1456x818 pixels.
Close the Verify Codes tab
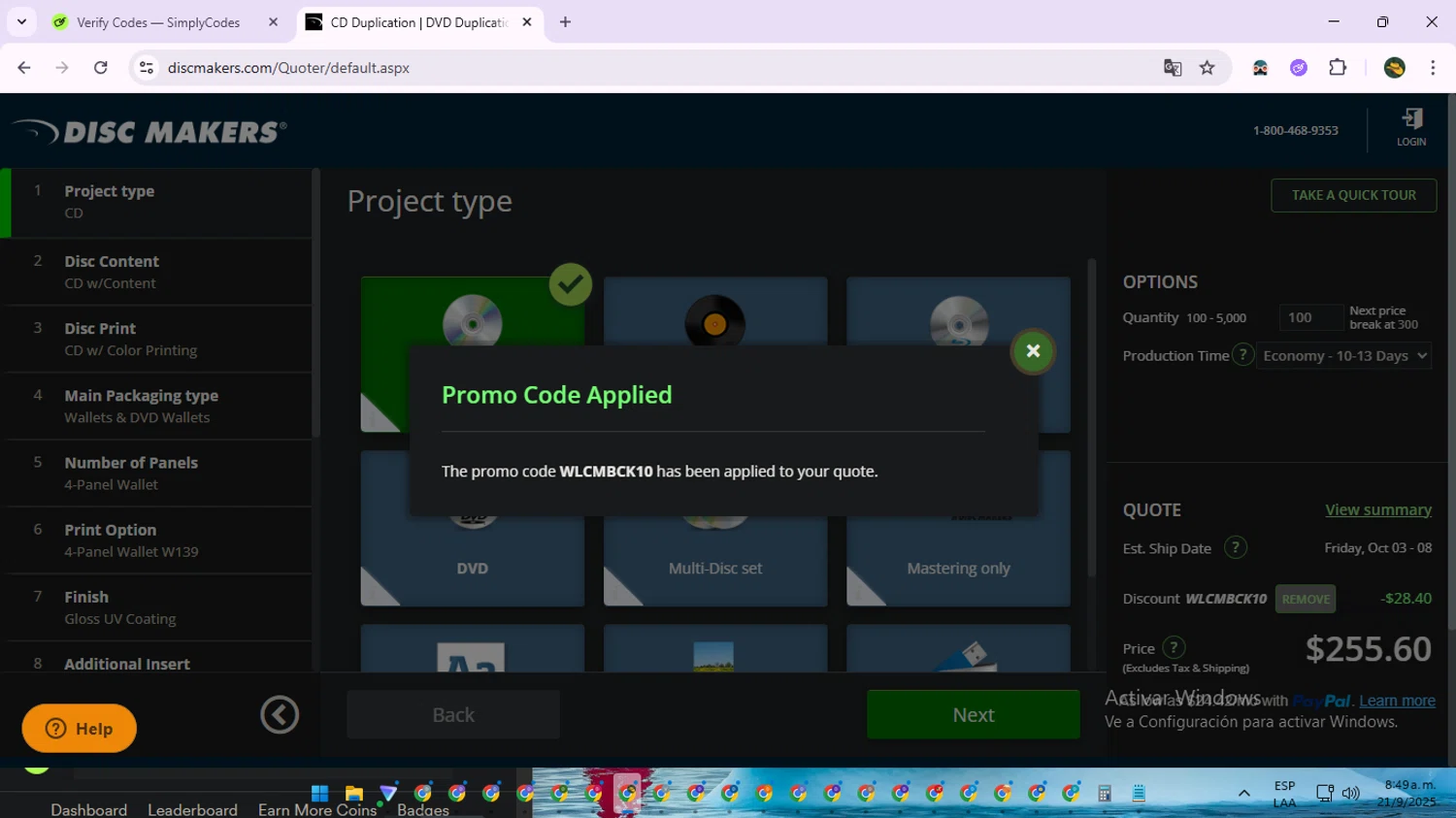tap(273, 21)
